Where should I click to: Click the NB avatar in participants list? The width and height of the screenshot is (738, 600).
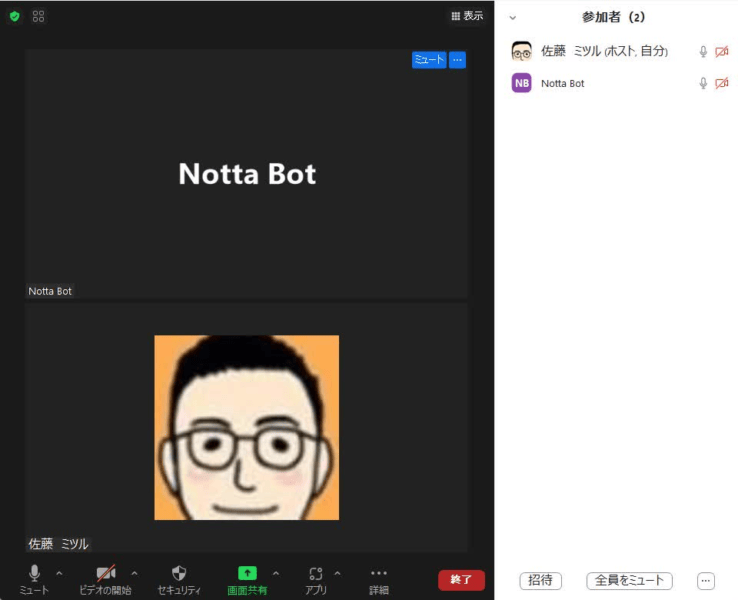(521, 83)
